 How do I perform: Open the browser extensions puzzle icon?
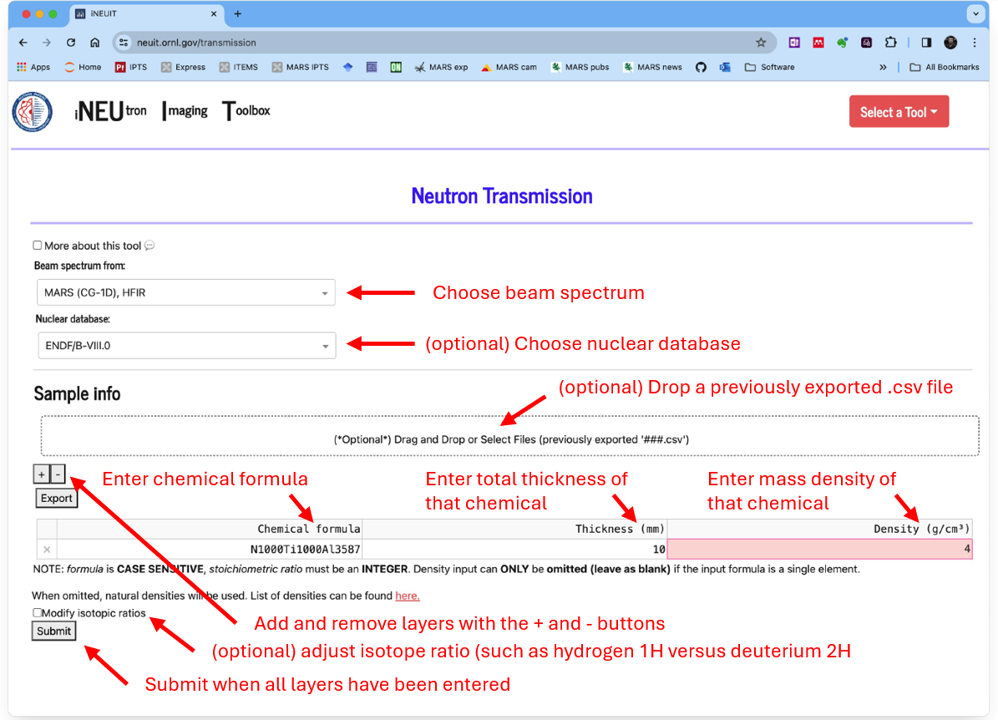tap(891, 43)
